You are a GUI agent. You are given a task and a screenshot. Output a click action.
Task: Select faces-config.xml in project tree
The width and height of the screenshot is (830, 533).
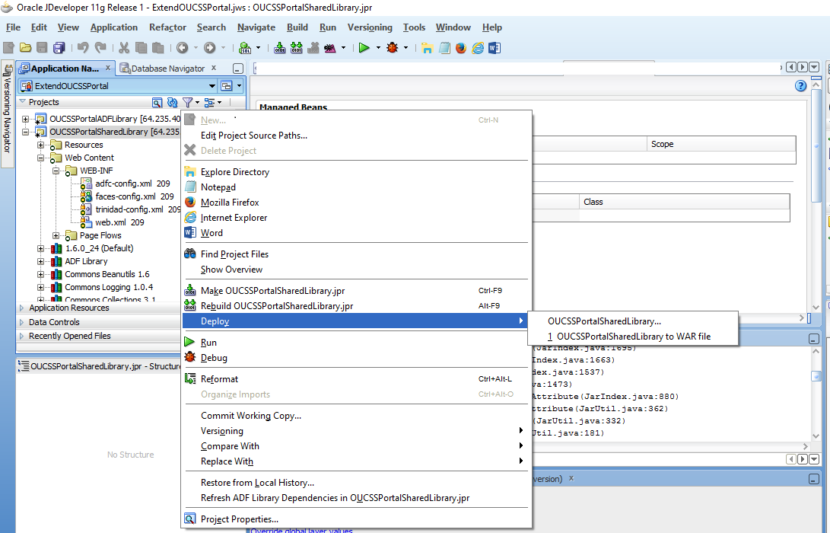(x=134, y=196)
